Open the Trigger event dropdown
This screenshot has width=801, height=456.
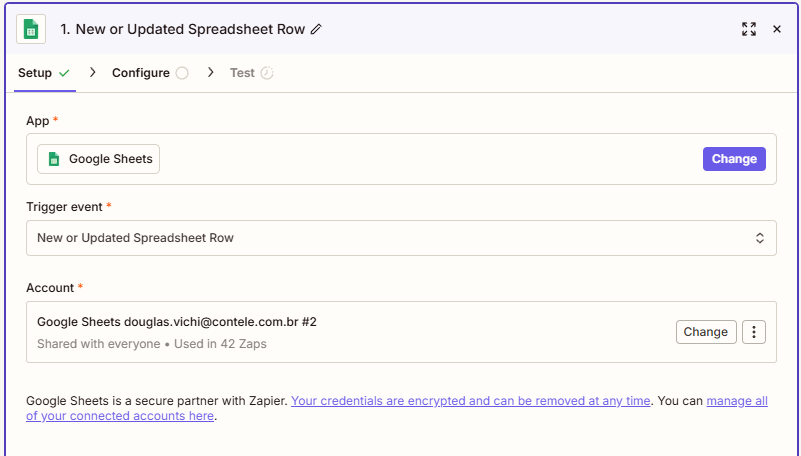tap(400, 238)
